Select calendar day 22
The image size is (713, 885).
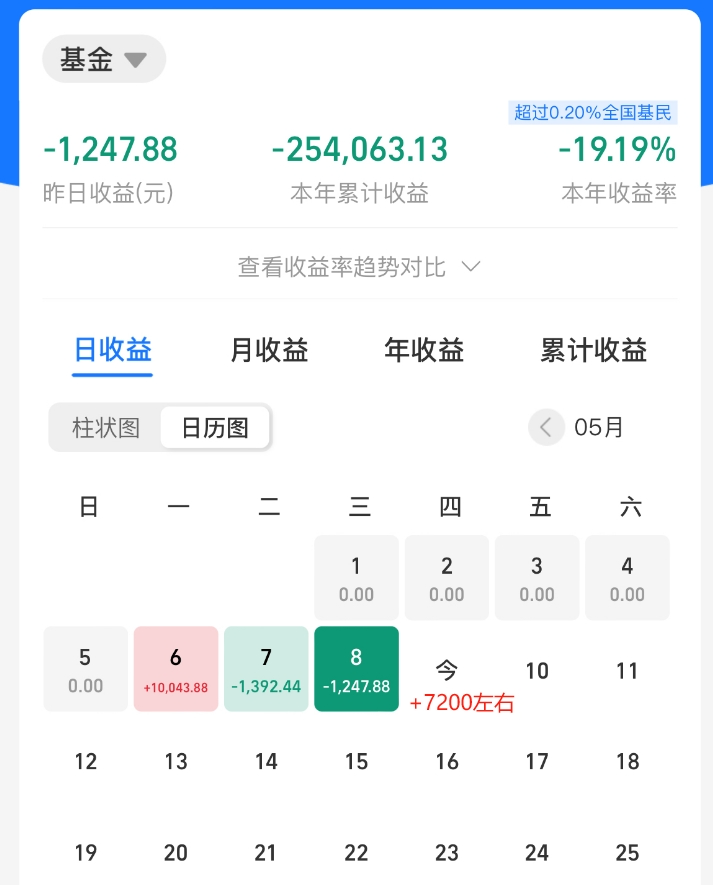point(356,852)
